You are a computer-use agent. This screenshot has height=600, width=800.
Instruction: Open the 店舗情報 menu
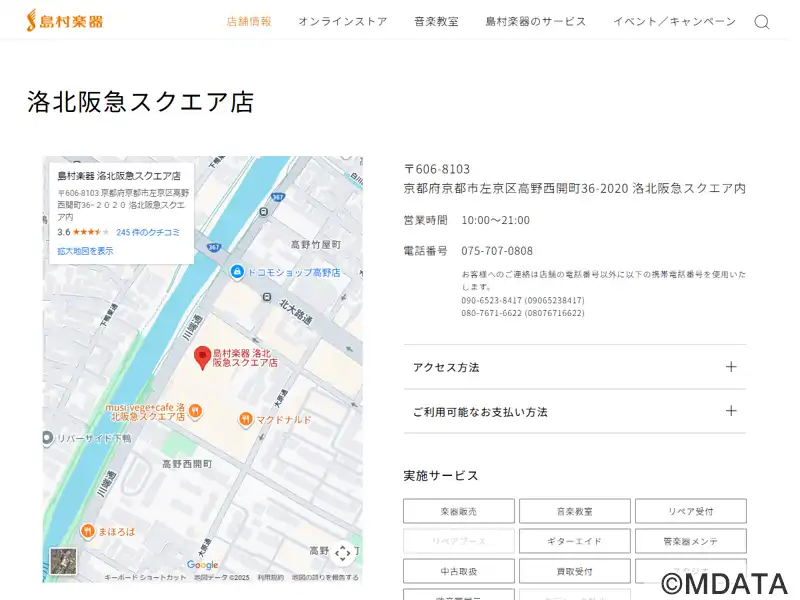tap(249, 21)
